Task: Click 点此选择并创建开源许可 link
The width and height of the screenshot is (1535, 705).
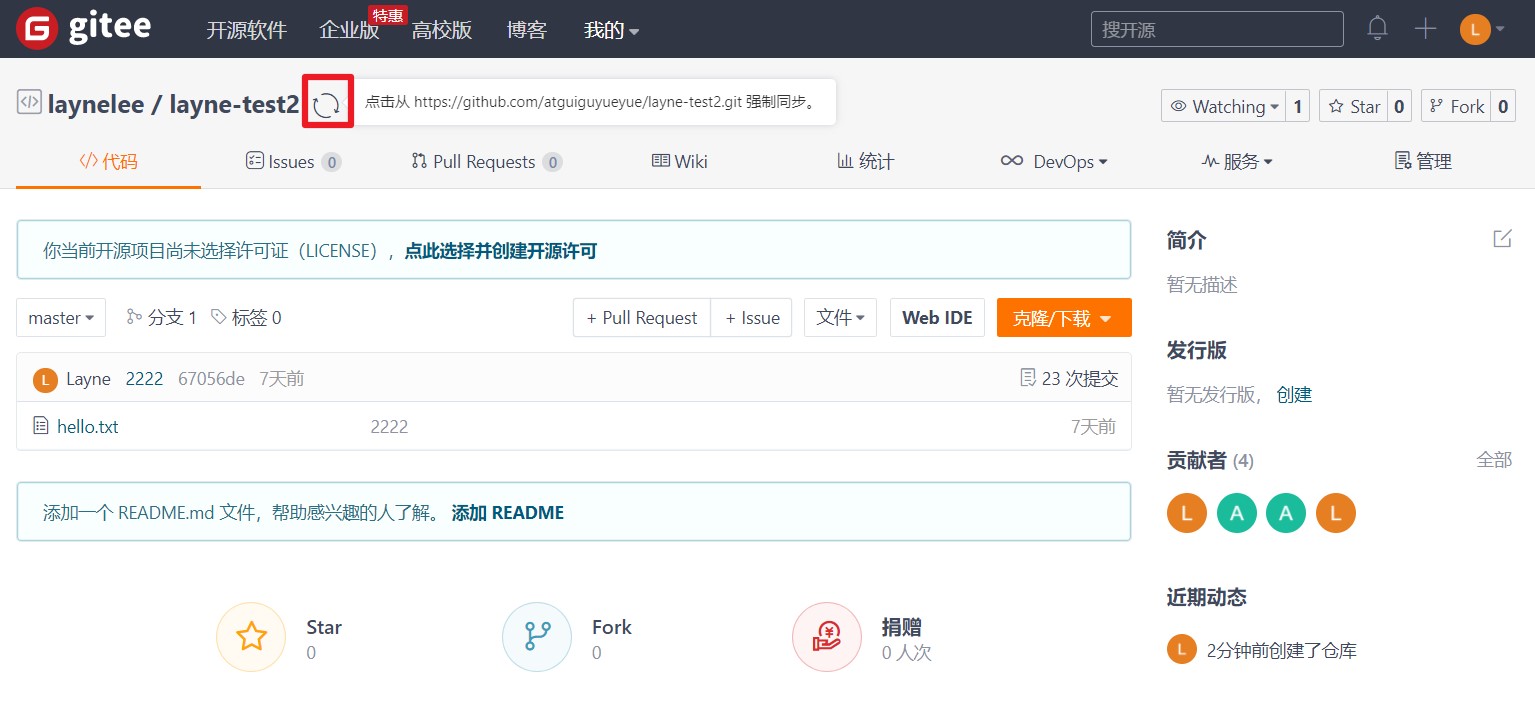Action: pyautogui.click(x=500, y=251)
